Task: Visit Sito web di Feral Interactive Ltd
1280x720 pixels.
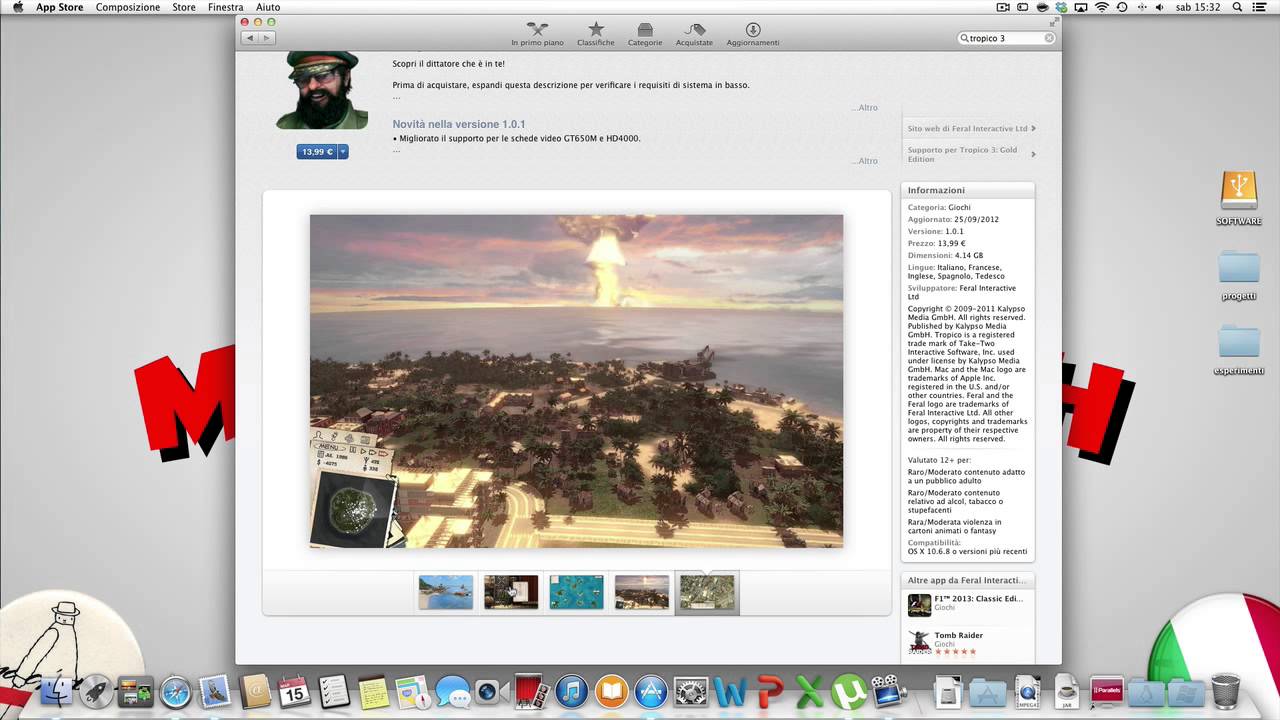Action: (971, 128)
